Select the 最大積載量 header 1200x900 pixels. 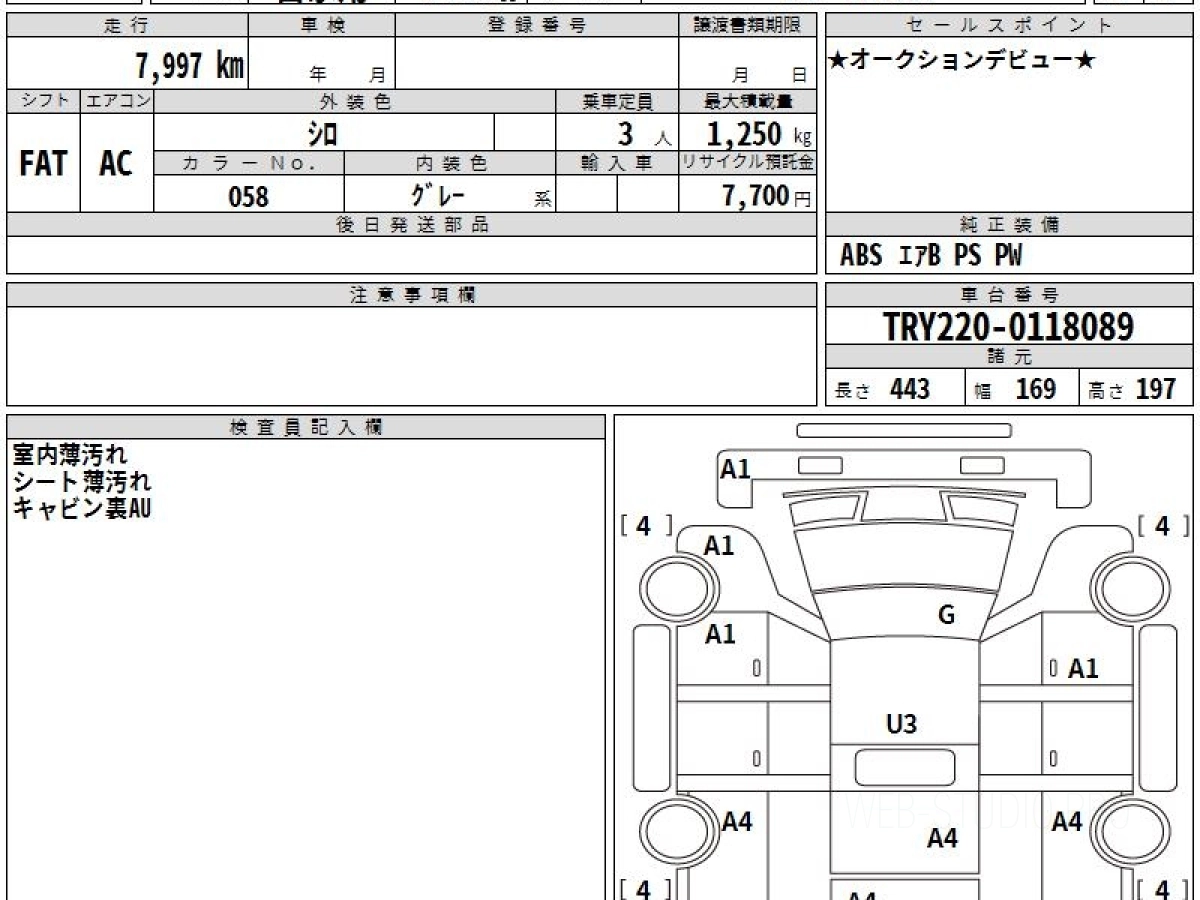click(x=747, y=101)
